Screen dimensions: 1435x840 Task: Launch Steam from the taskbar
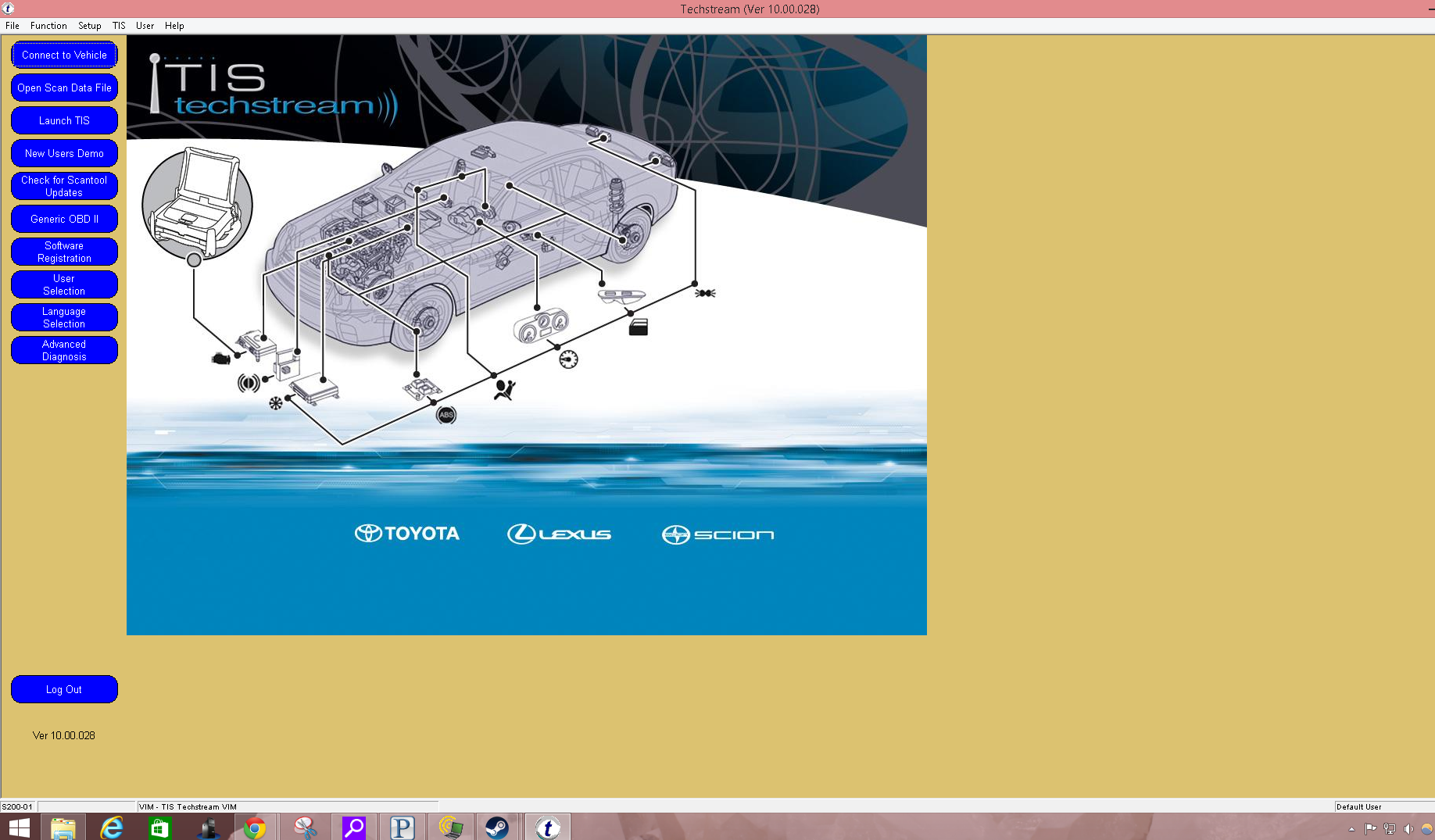coord(497,827)
